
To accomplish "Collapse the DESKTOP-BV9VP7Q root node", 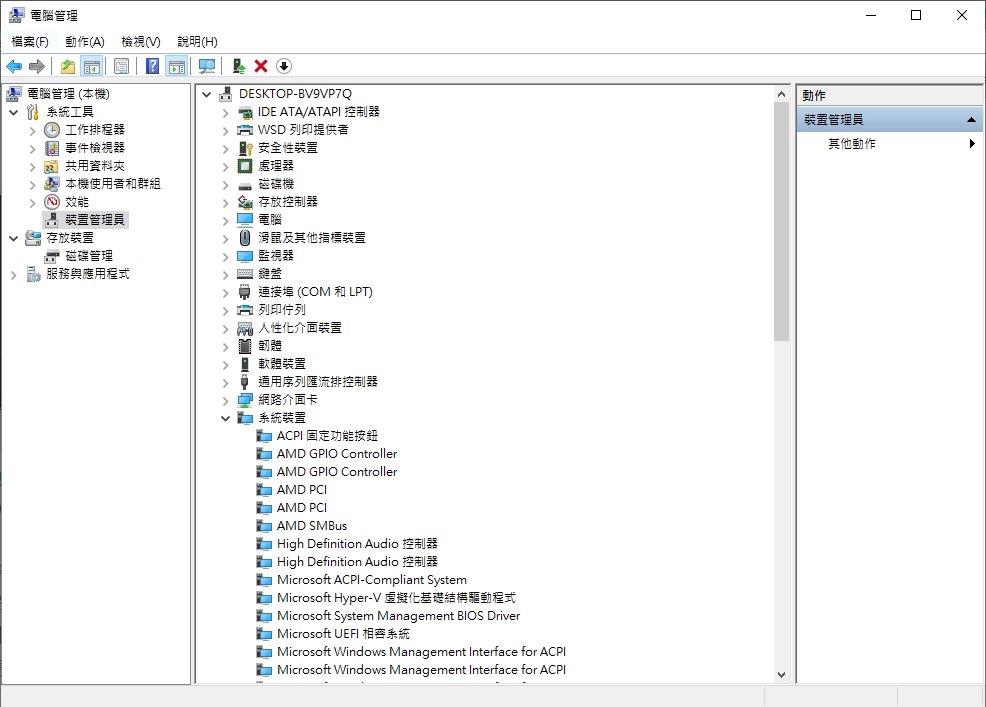I will (x=206, y=94).
